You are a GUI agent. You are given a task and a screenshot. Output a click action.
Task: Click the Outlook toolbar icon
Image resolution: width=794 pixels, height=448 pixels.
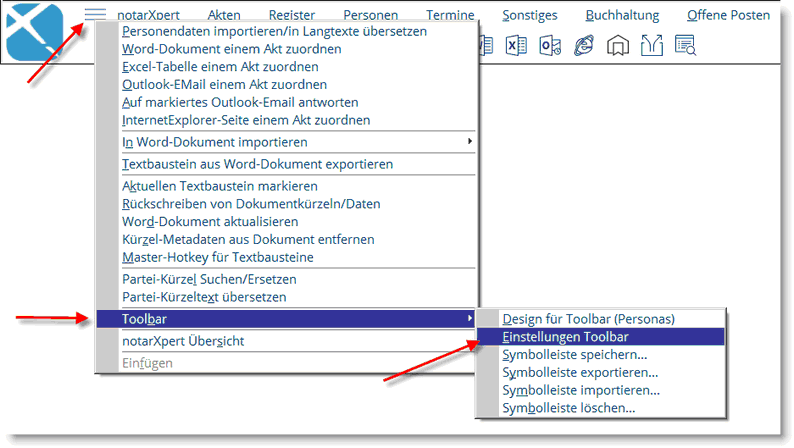(x=550, y=46)
